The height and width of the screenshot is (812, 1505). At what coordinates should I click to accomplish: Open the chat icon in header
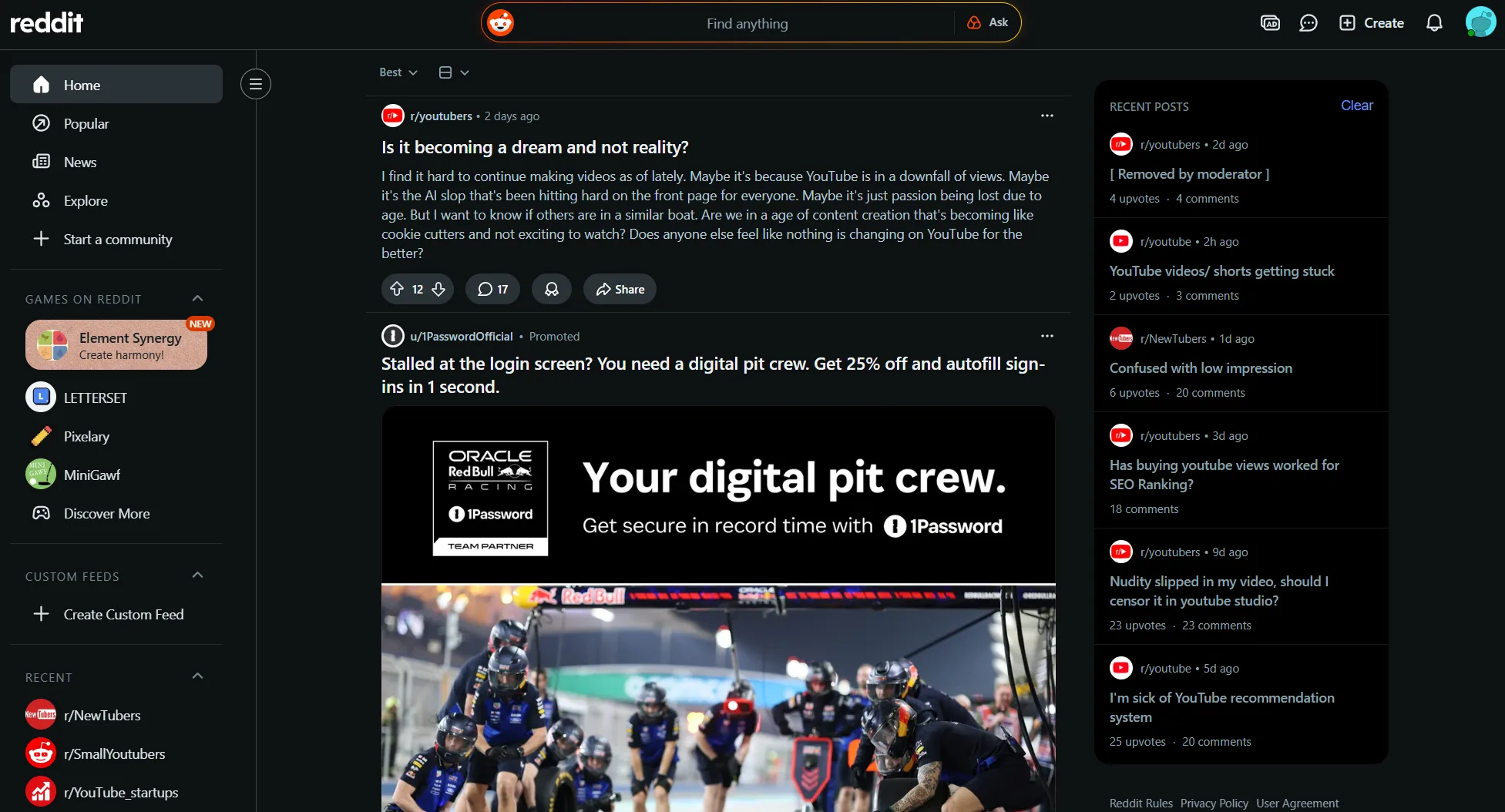click(x=1308, y=23)
